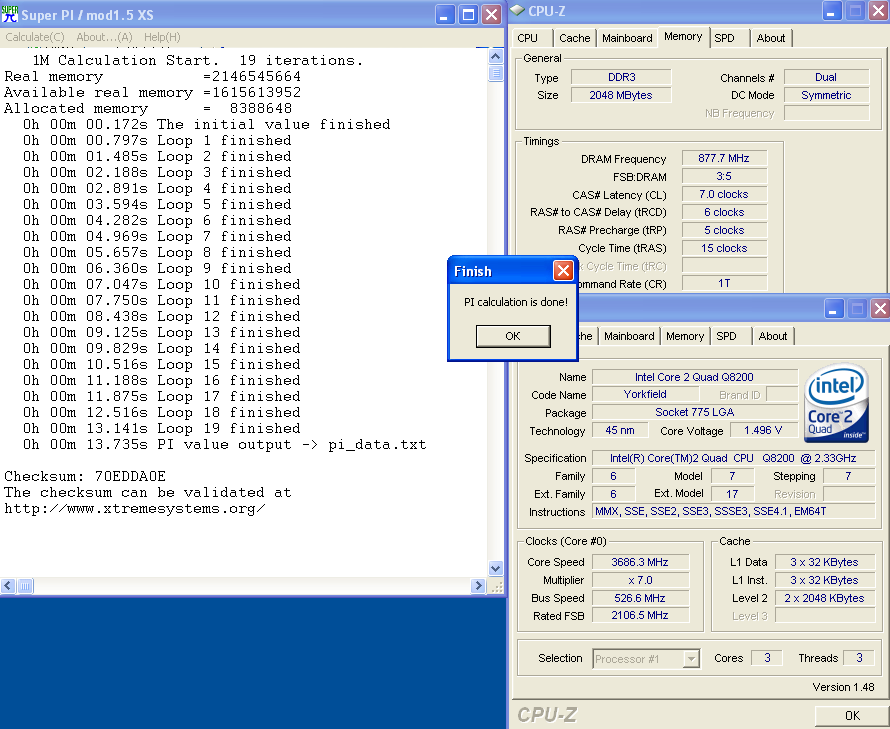
Task: Click the tRCD 6 clocks value
Action: tap(724, 212)
